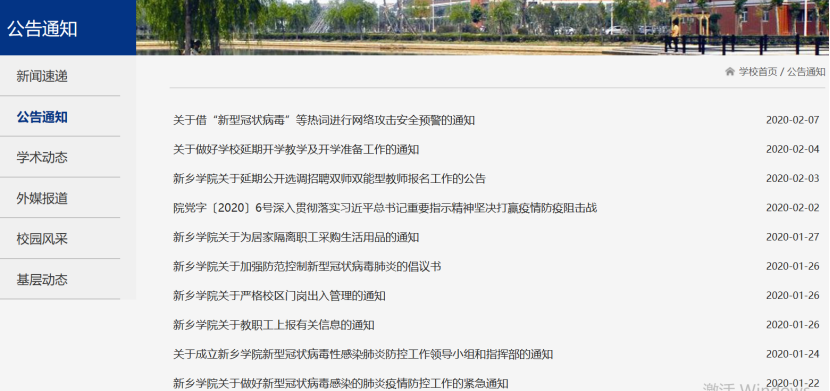Open the 双师双能型教师报名 announcement
This screenshot has height=391, width=830.
329,179
